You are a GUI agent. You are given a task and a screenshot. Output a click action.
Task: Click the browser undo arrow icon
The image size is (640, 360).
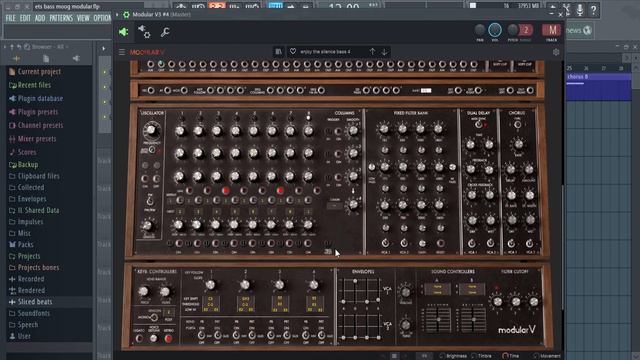coord(19,47)
